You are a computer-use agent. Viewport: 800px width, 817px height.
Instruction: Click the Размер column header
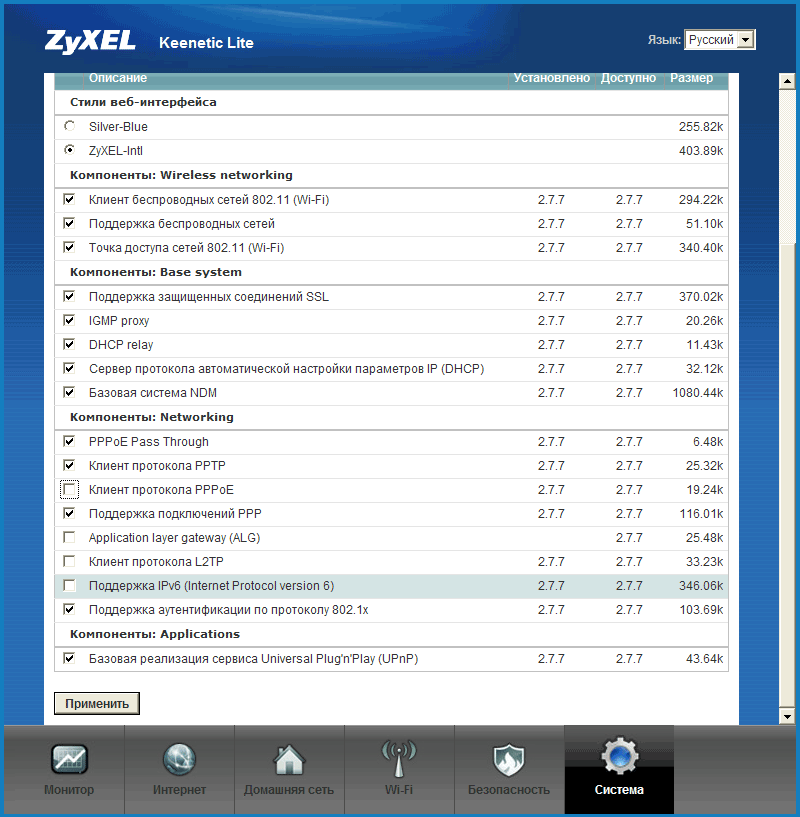691,78
